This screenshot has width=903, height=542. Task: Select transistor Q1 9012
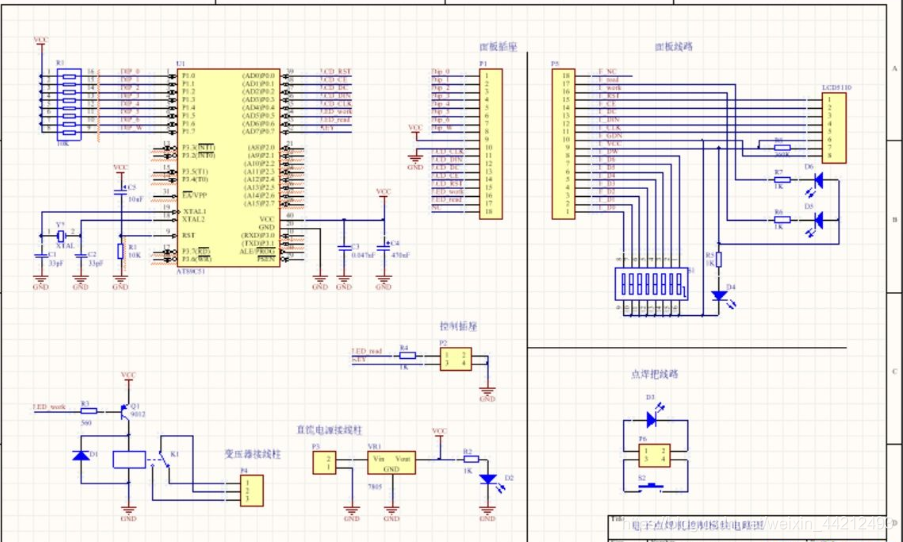(x=124, y=411)
